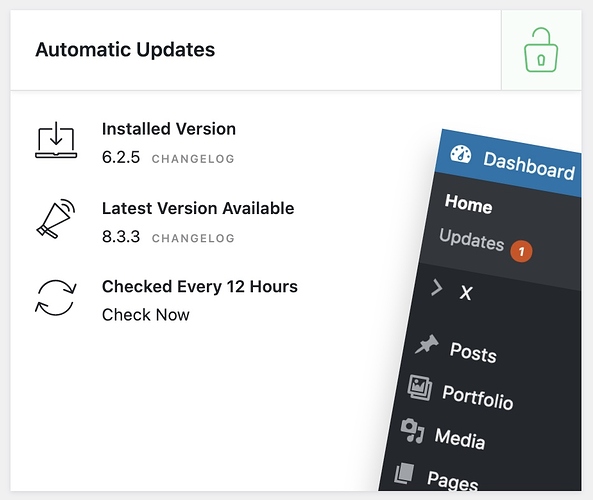Click the Installed Version download icon

pos(56,140)
